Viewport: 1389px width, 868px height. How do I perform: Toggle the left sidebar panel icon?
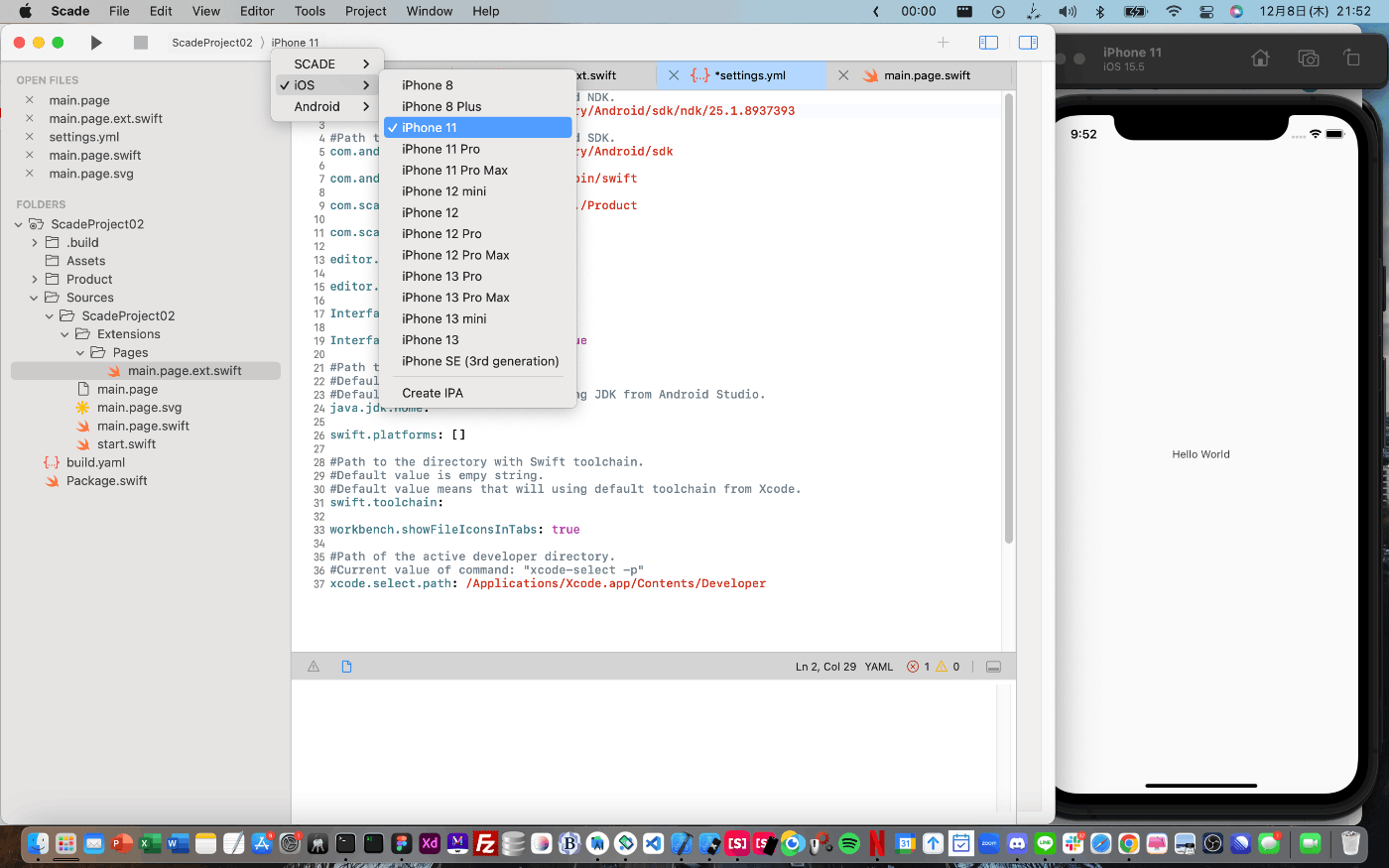(x=988, y=43)
